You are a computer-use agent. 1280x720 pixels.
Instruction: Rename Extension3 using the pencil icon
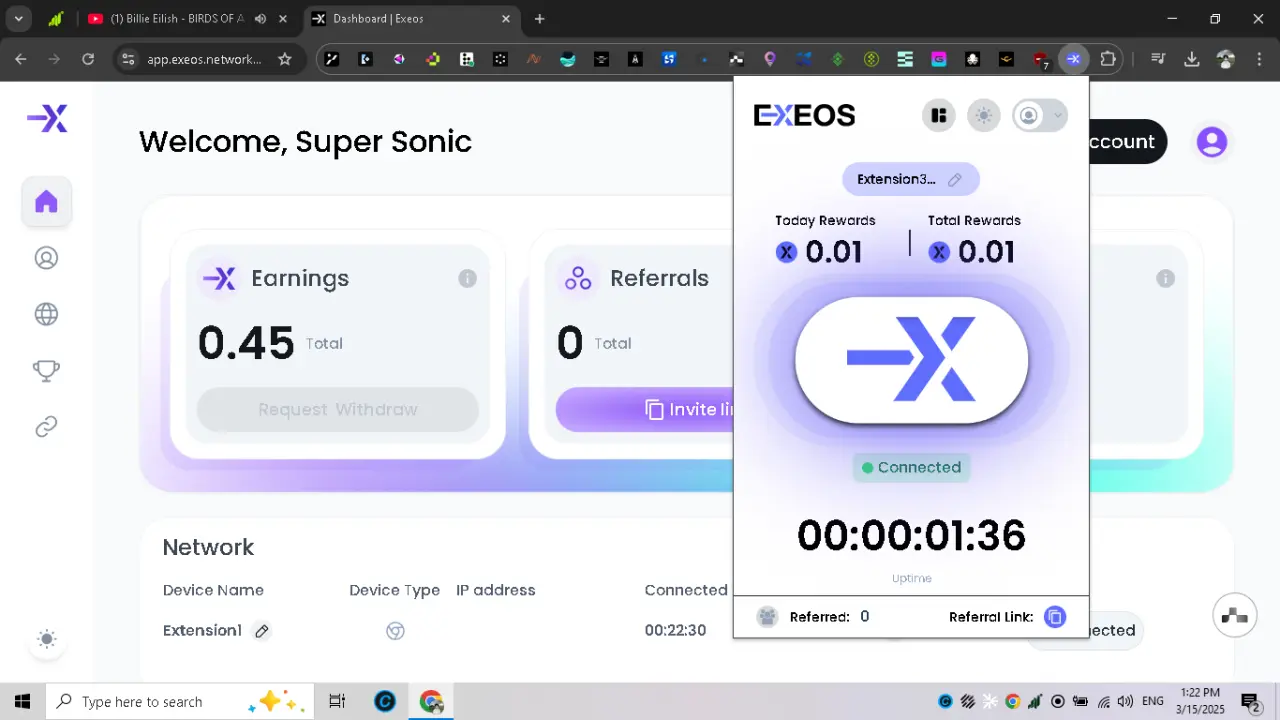click(x=955, y=180)
